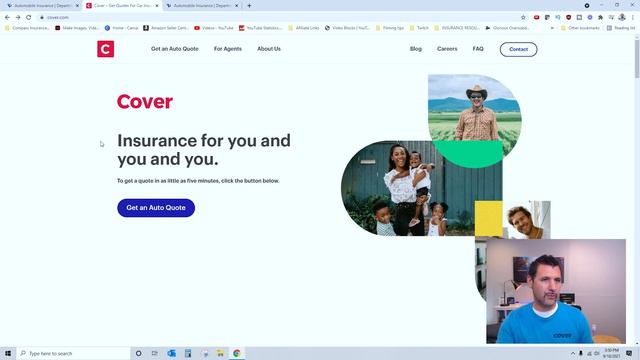
Task: Click the blue Get an Auto Quote button
Action: click(156, 208)
